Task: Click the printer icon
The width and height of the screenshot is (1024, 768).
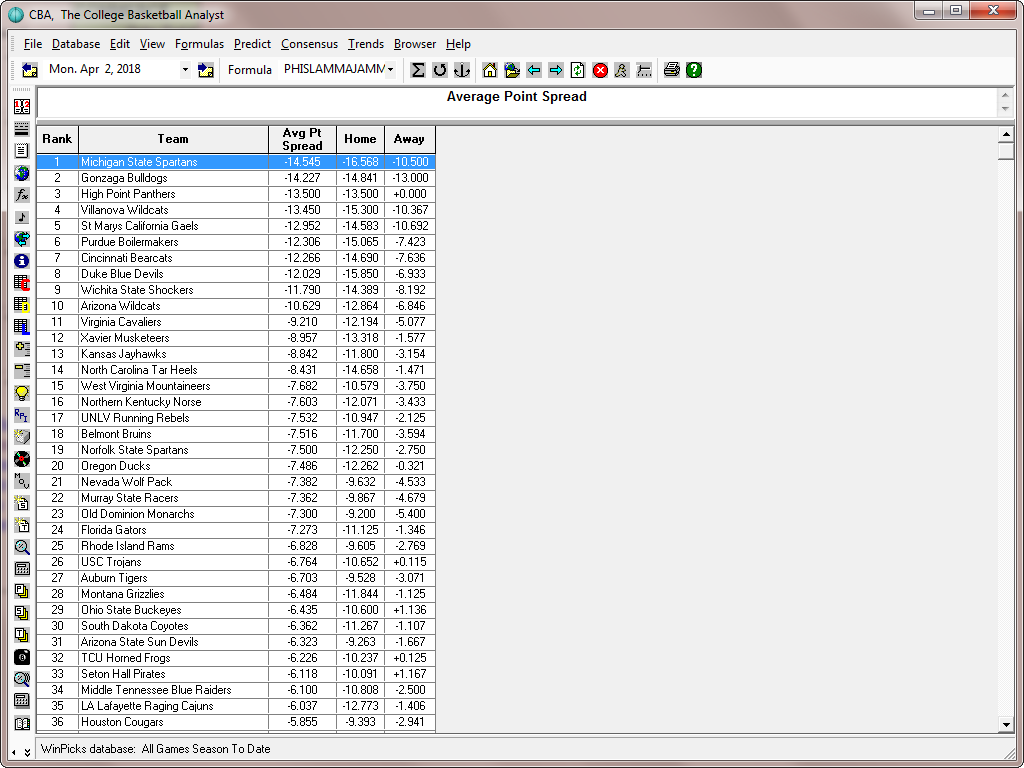Action: [671, 70]
